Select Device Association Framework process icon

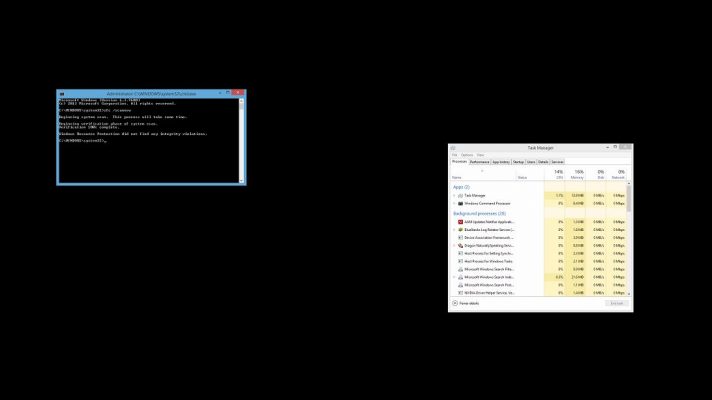[460, 237]
